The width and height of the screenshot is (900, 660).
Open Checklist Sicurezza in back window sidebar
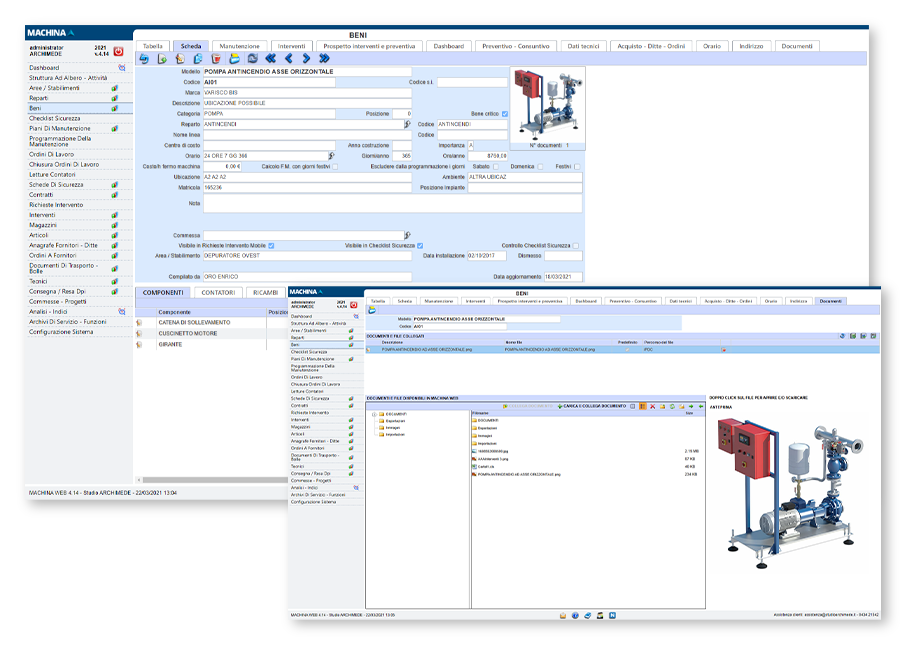pos(55,118)
